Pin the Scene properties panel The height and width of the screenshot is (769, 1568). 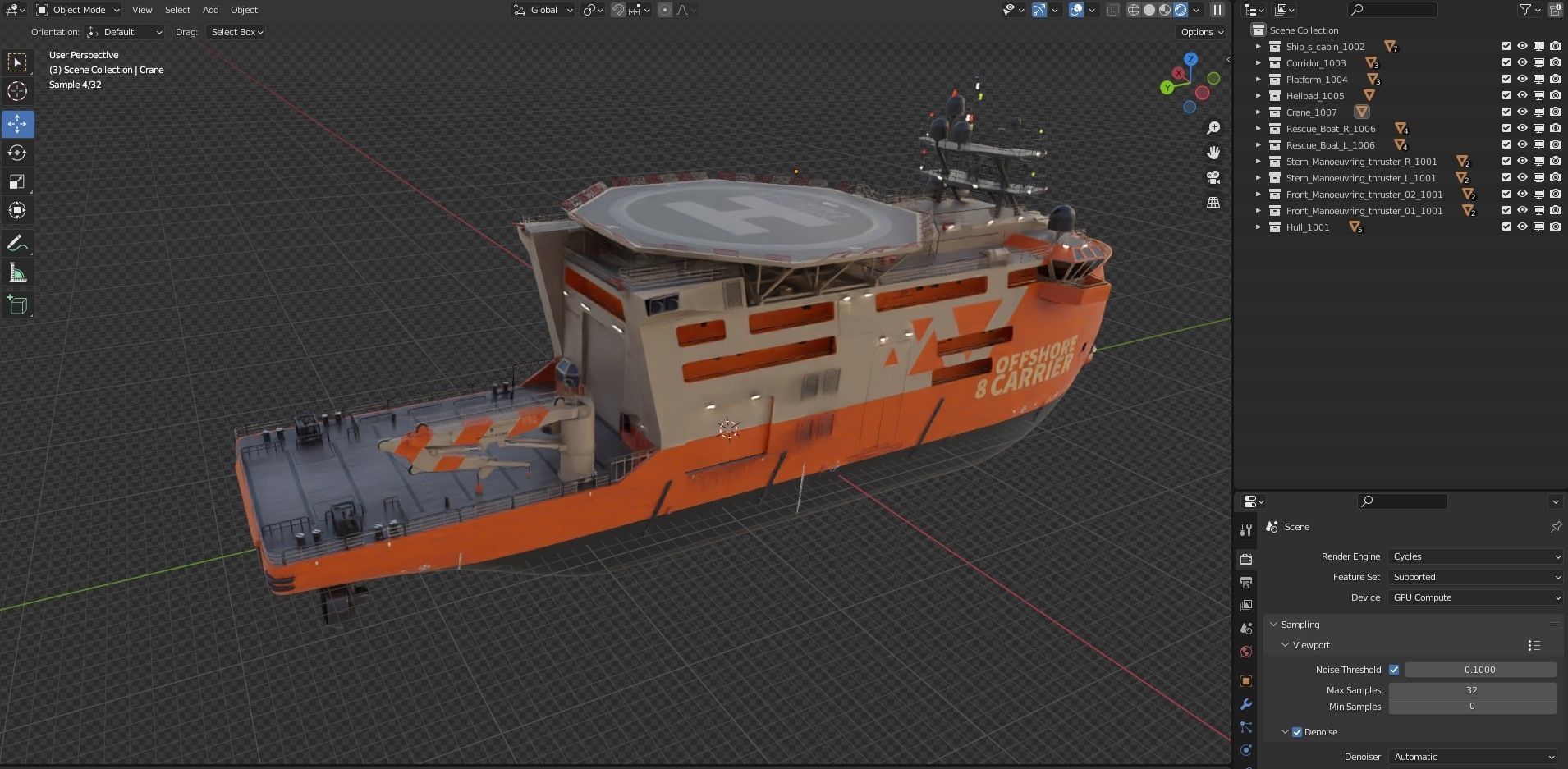(x=1556, y=527)
